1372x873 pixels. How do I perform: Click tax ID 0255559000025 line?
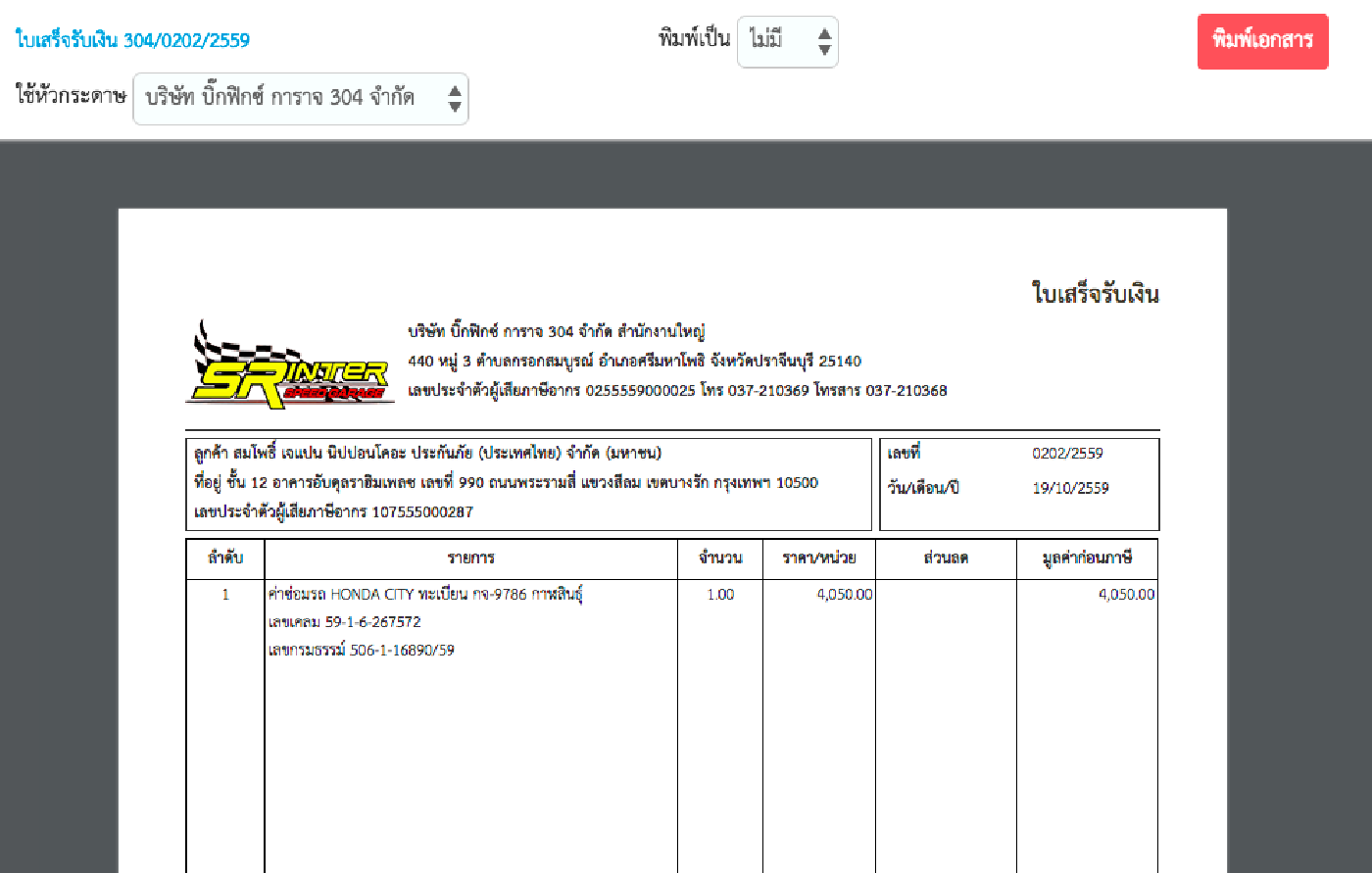677,390
